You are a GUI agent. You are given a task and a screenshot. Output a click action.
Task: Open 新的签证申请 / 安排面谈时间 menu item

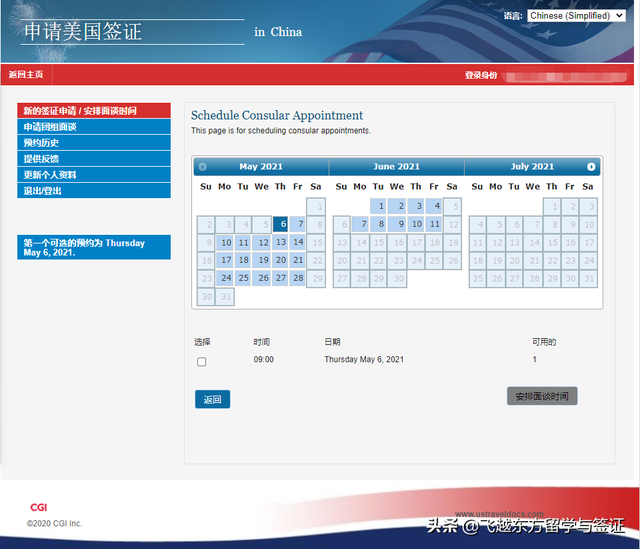(94, 111)
